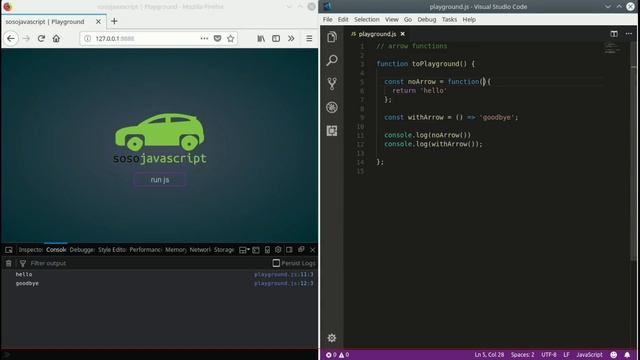This screenshot has height=360, width=640.
Task: Open devtools in separate window
Action: [x=301, y=250]
